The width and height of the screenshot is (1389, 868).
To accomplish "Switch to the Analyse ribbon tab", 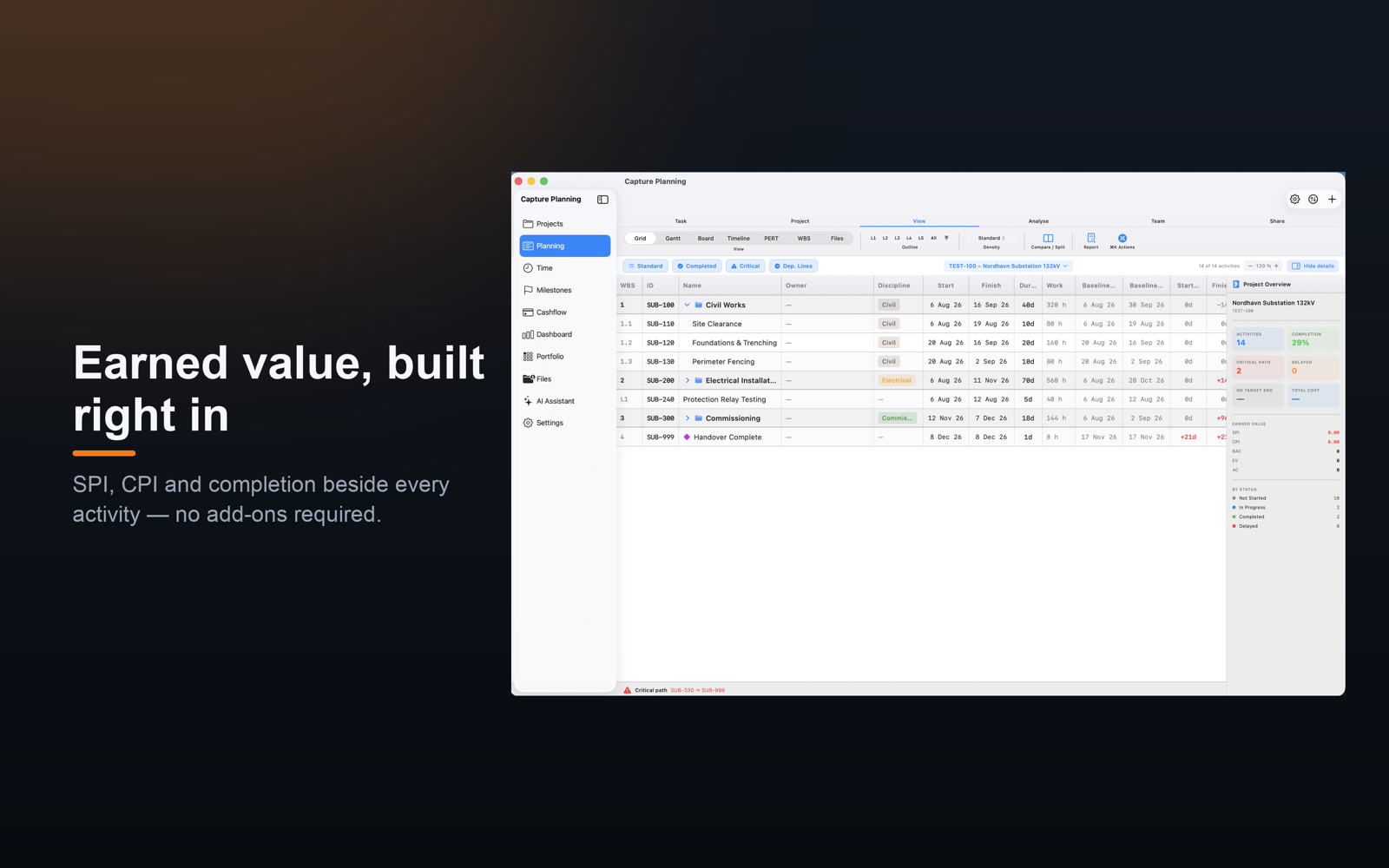I will point(1038,221).
